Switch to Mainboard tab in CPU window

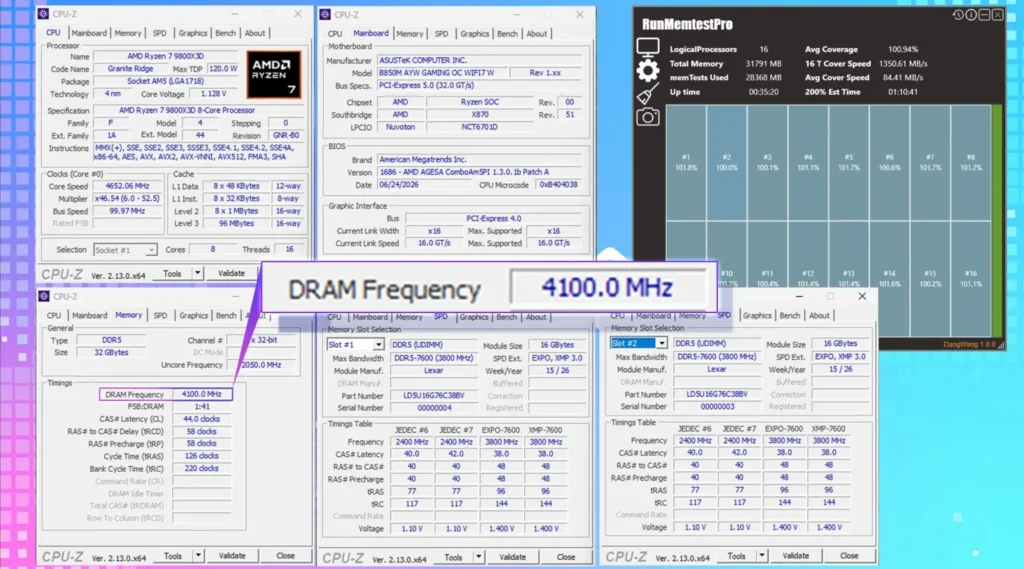89,33
